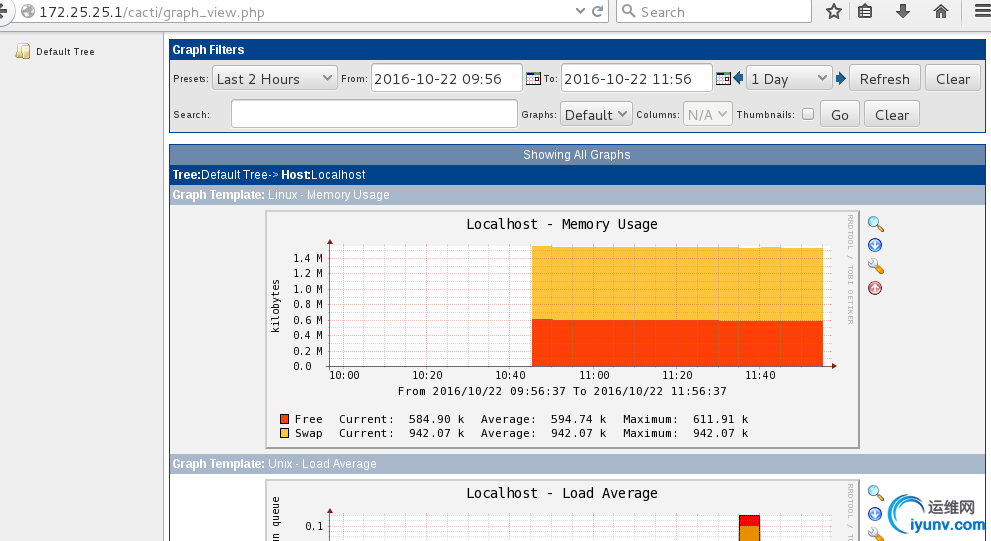Click the Free current value 584.90 k
Screen dimensions: 991x541
(x=437, y=419)
